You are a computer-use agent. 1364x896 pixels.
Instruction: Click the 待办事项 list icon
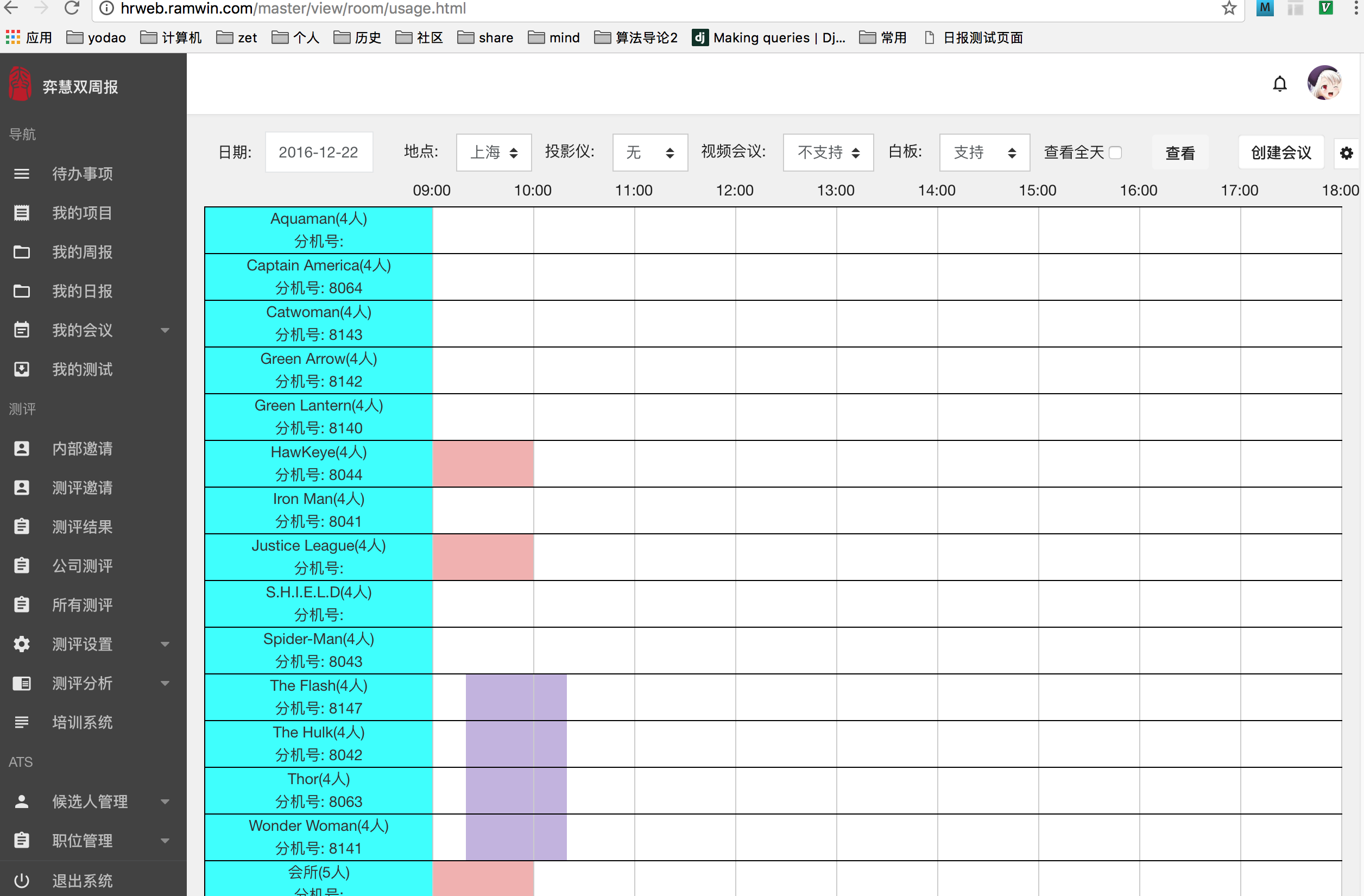point(22,174)
